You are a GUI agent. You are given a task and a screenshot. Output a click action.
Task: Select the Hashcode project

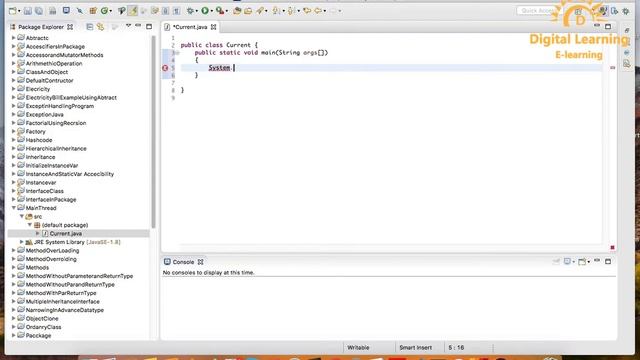click(38, 140)
